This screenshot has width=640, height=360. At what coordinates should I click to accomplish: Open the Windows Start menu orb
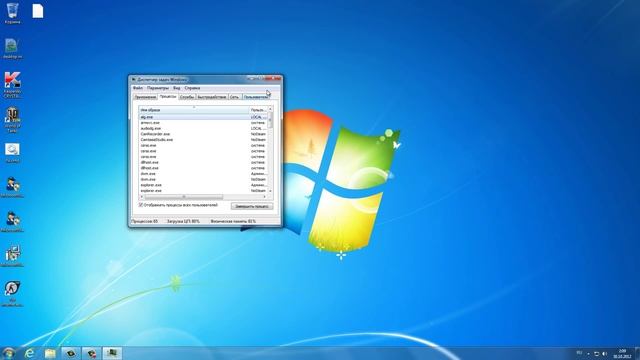8,353
